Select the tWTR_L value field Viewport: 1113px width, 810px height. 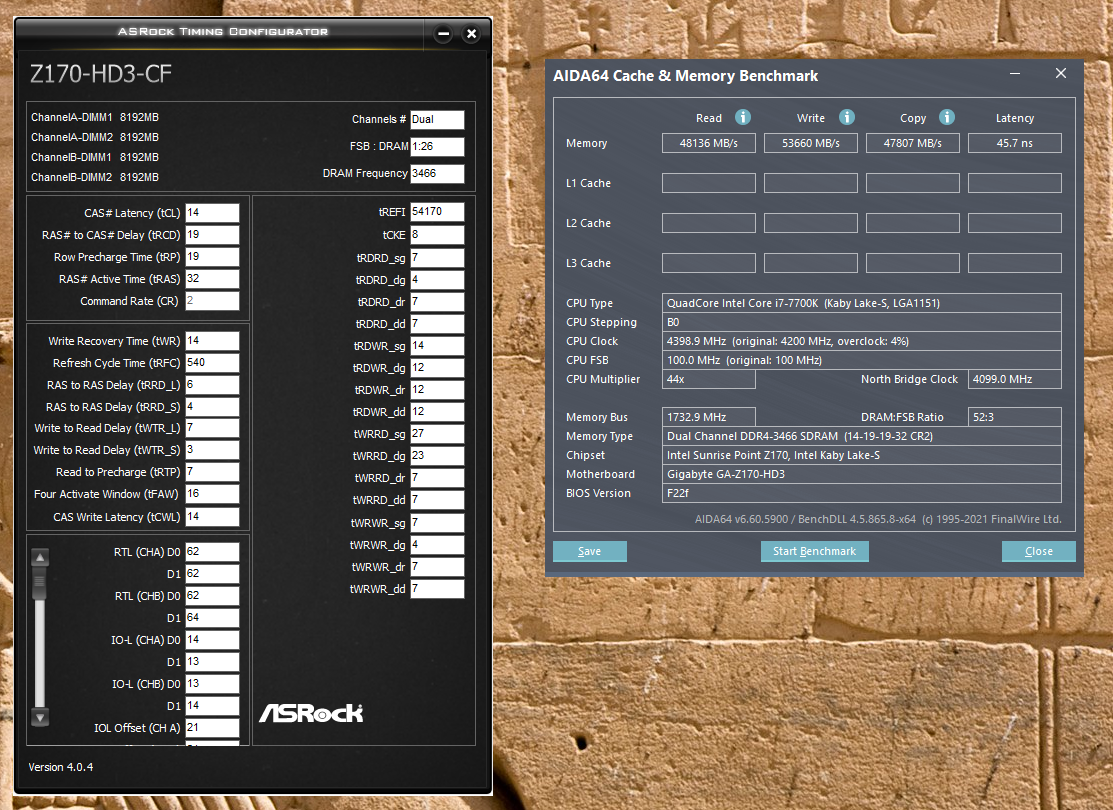212,428
